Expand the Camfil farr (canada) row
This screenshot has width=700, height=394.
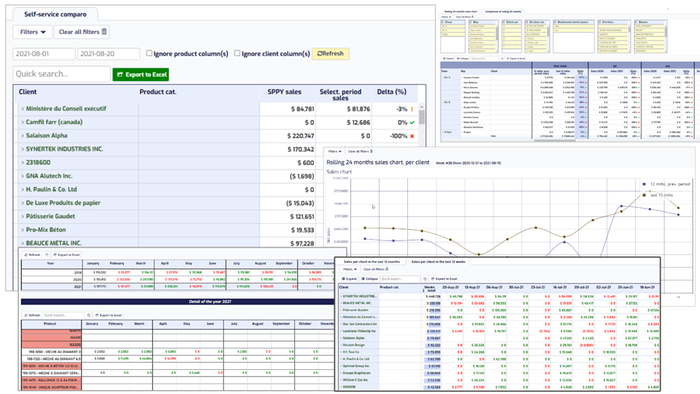pyautogui.click(x=22, y=122)
